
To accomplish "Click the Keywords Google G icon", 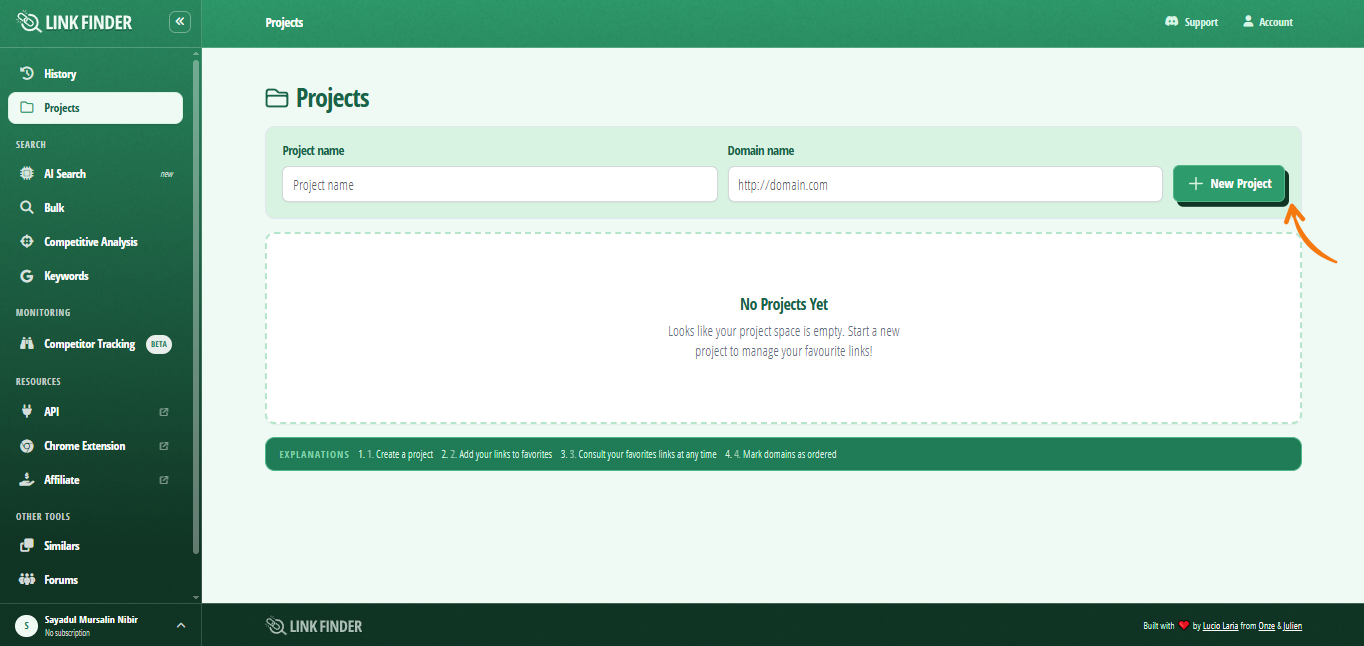I will point(27,276).
